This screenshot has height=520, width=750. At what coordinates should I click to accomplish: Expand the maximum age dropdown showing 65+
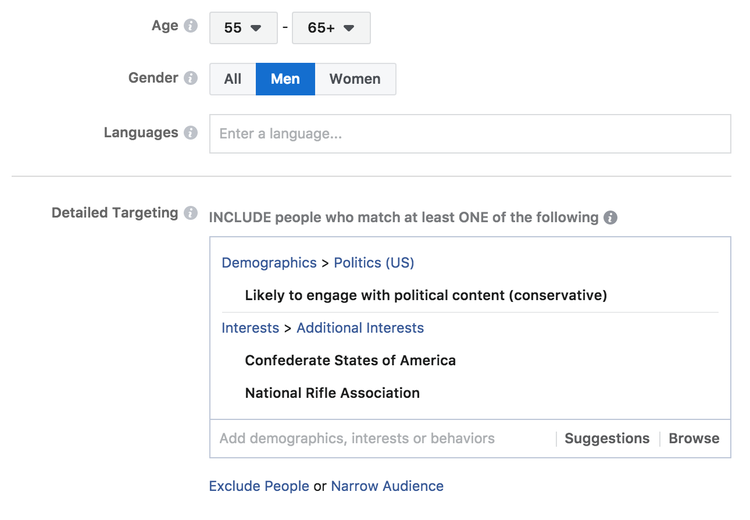331,28
